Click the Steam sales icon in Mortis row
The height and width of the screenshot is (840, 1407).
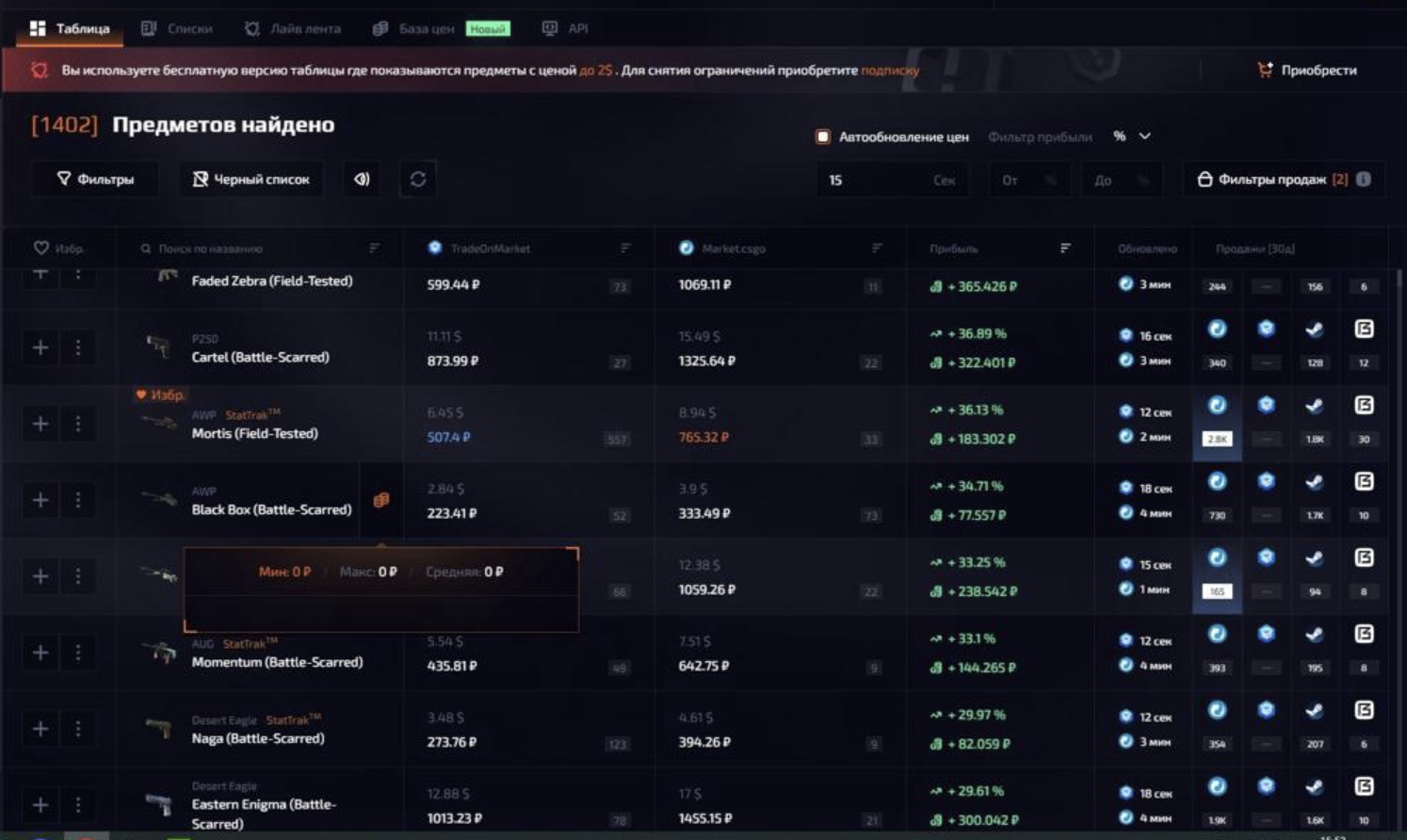point(1315,405)
